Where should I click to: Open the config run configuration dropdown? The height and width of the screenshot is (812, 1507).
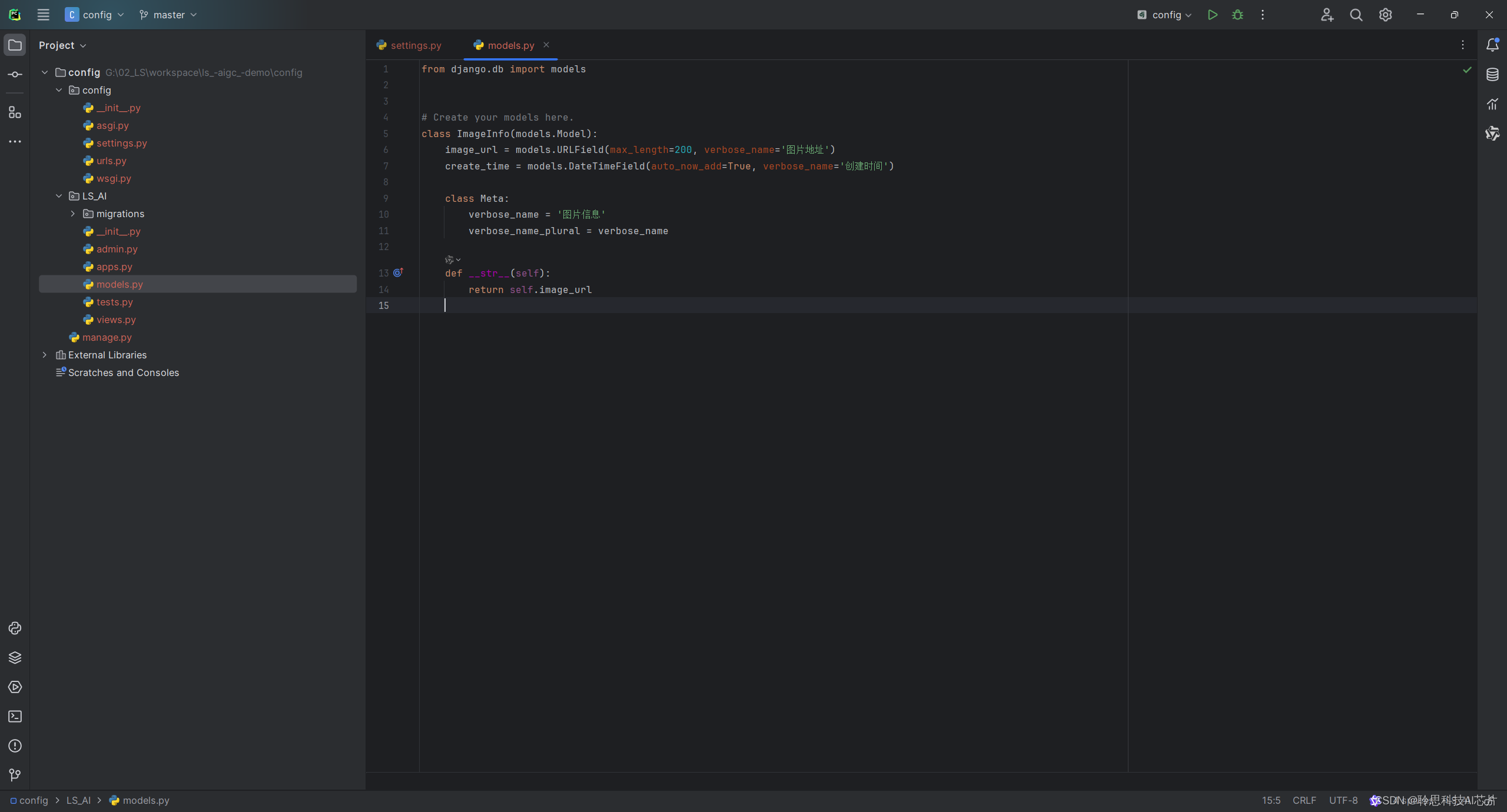click(x=1166, y=15)
